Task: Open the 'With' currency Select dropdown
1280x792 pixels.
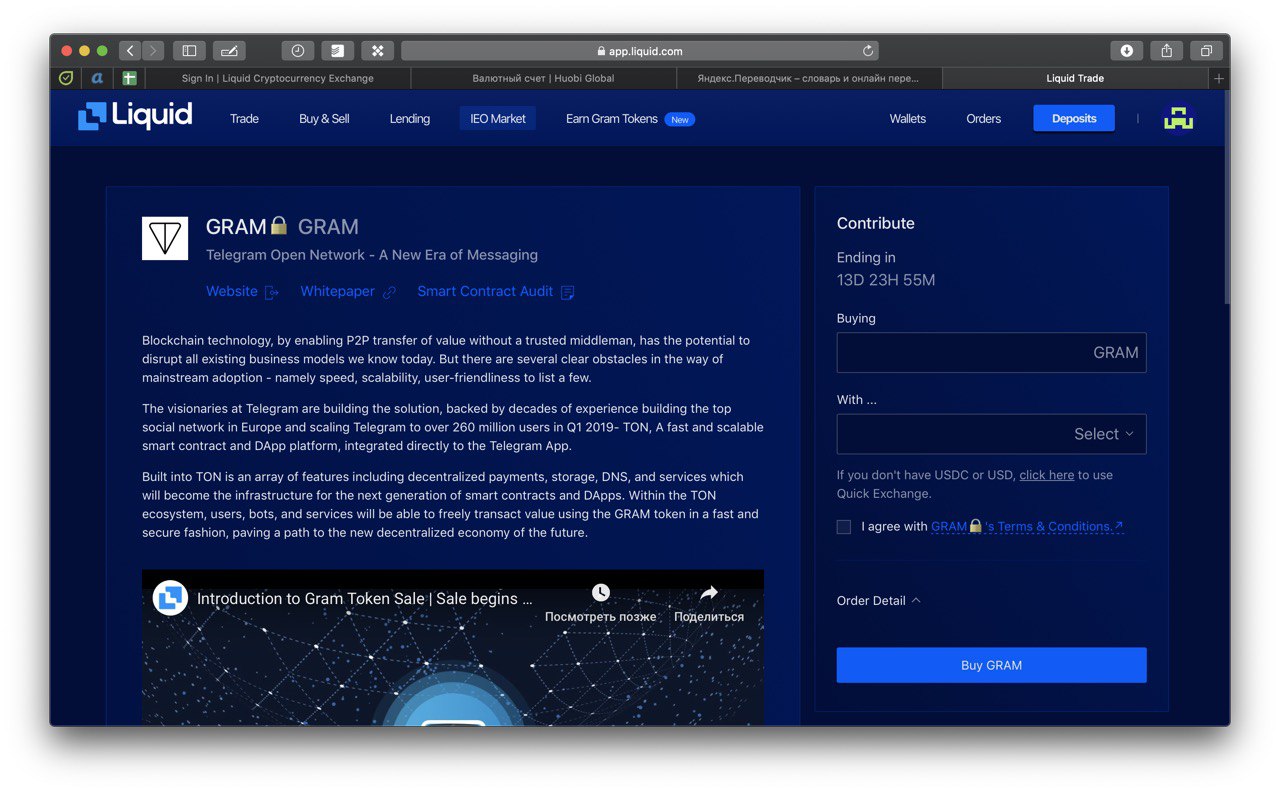Action: [x=991, y=434]
